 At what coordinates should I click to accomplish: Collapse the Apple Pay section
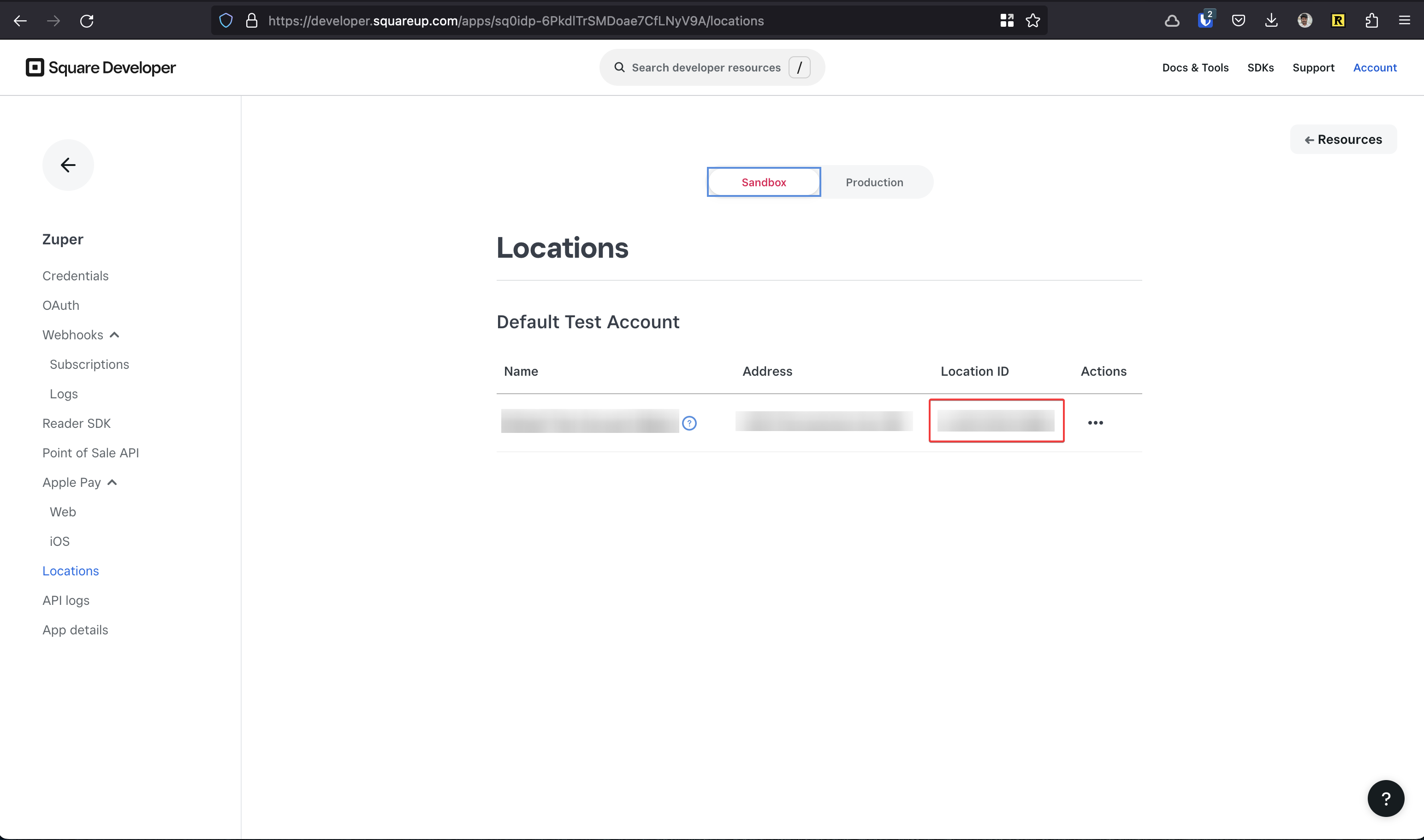[112, 482]
